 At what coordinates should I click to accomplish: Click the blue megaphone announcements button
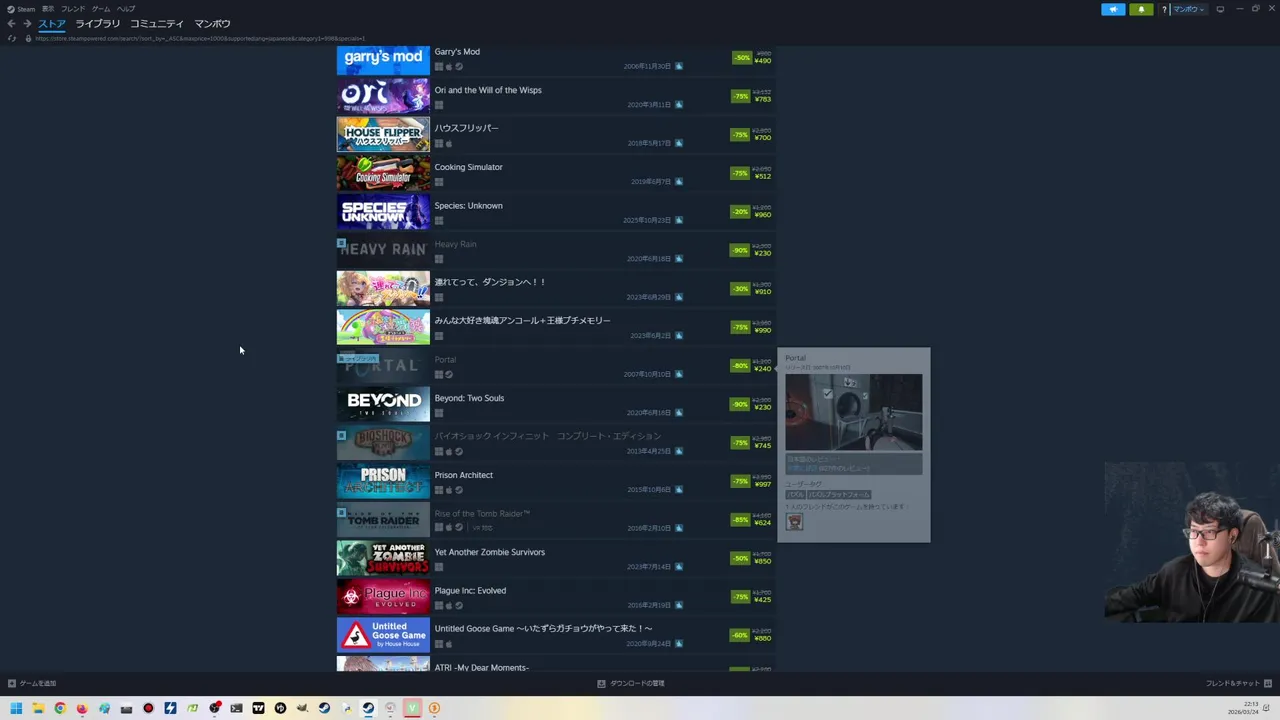pos(1113,9)
